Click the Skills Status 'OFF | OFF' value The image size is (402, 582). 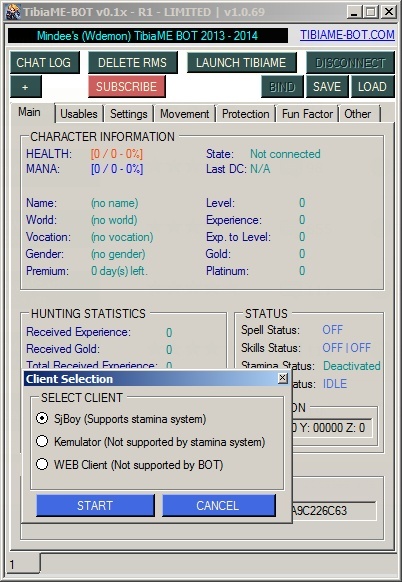(347, 347)
